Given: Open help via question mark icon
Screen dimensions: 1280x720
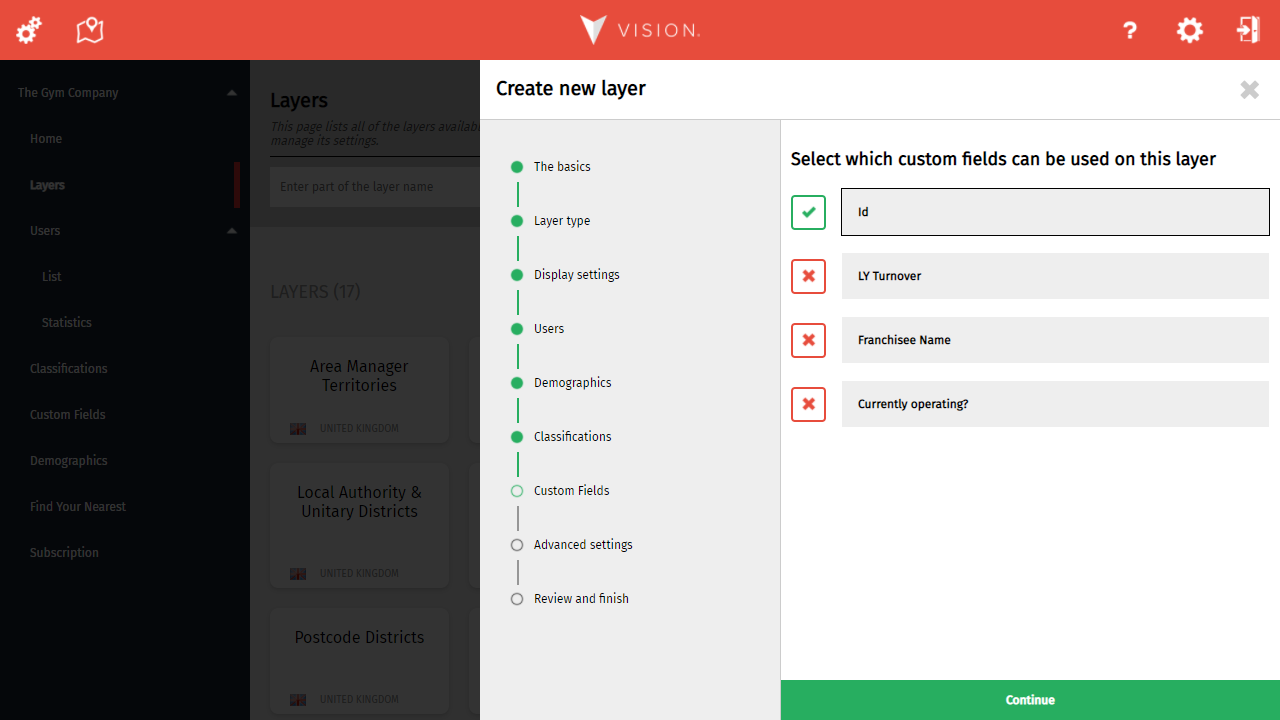Looking at the screenshot, I should 1130,30.
